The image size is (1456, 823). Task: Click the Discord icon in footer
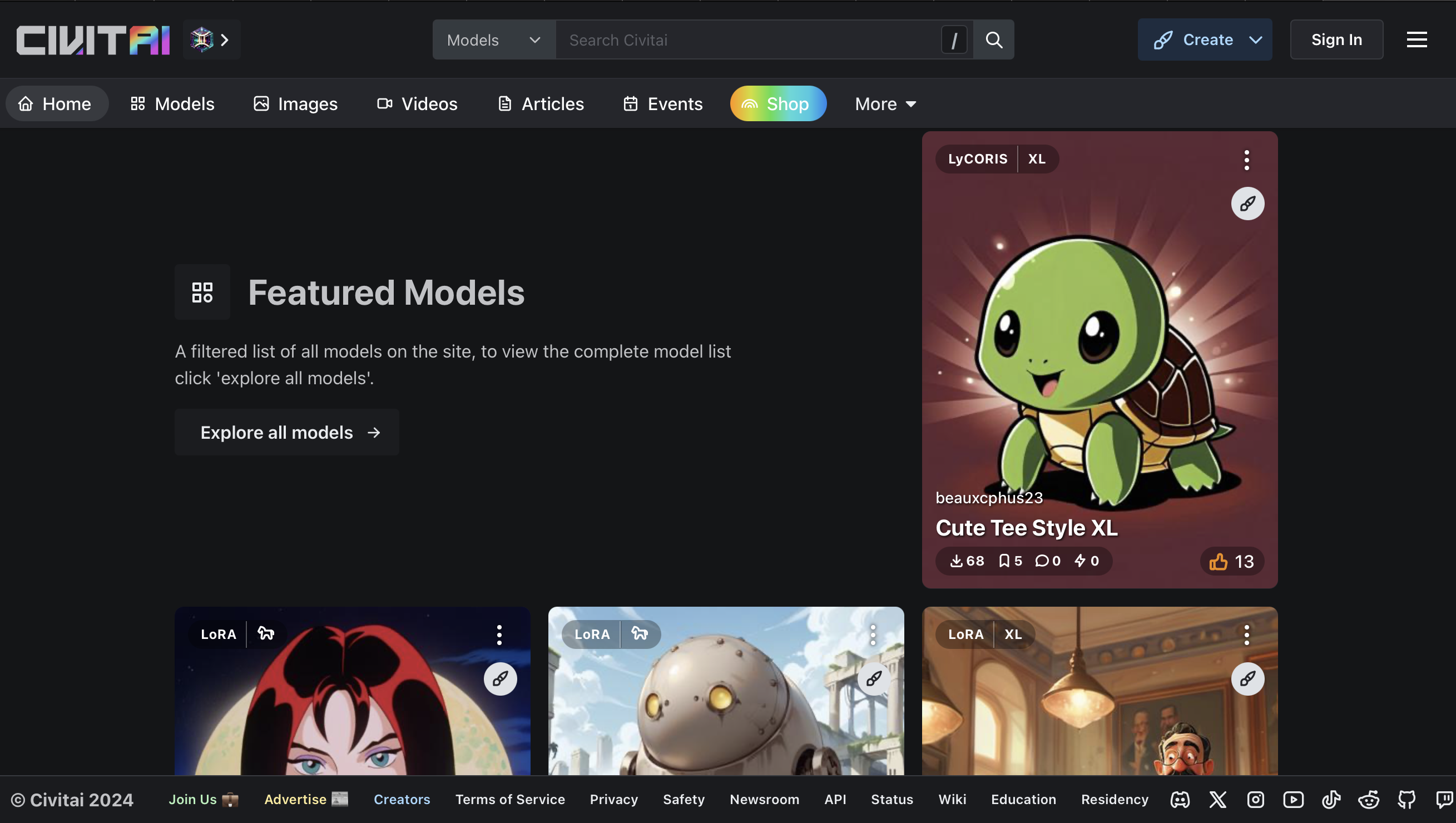click(x=1180, y=799)
